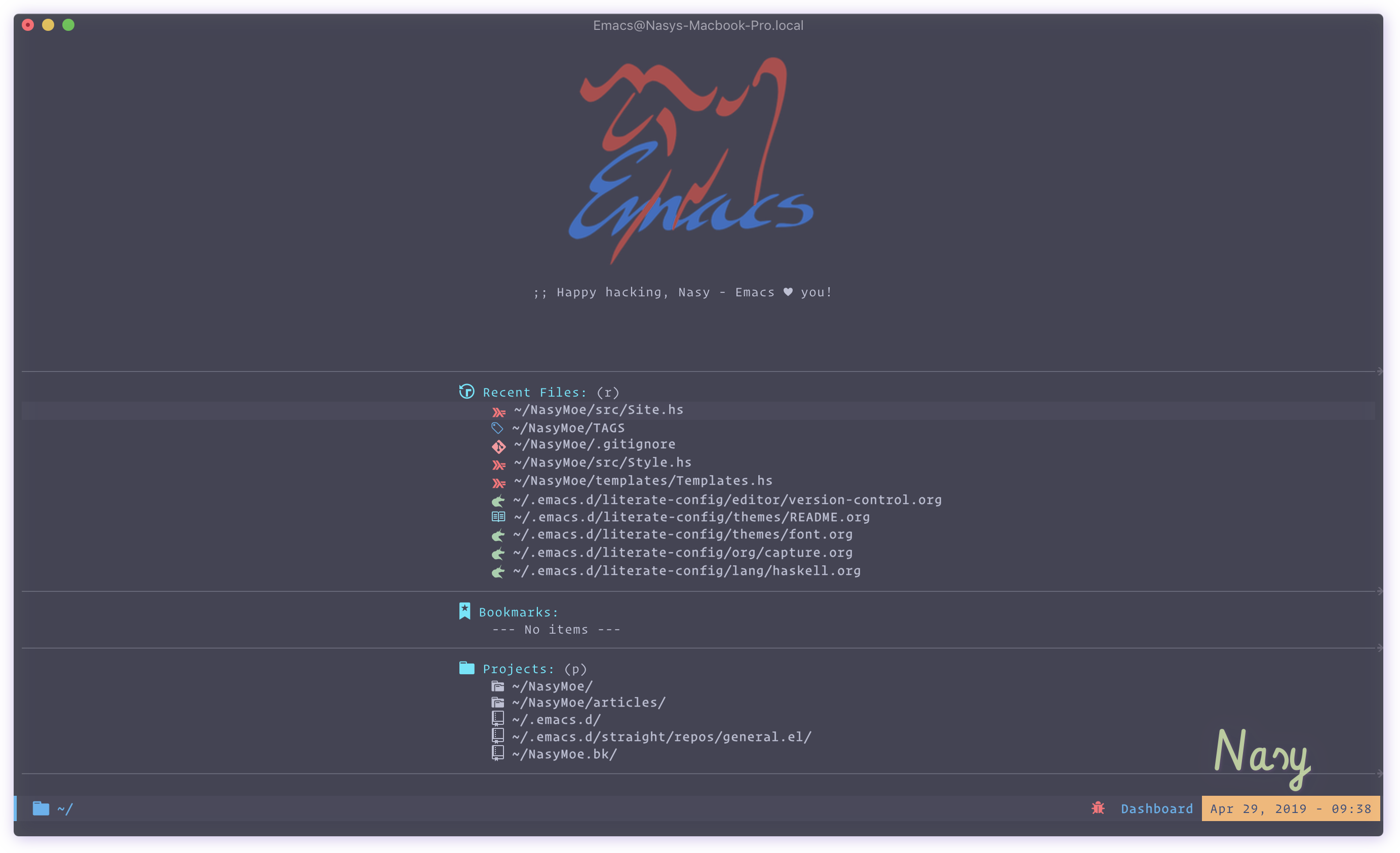Click the book icon beside README.org
Screen dimensions: 1400x853
click(498, 517)
